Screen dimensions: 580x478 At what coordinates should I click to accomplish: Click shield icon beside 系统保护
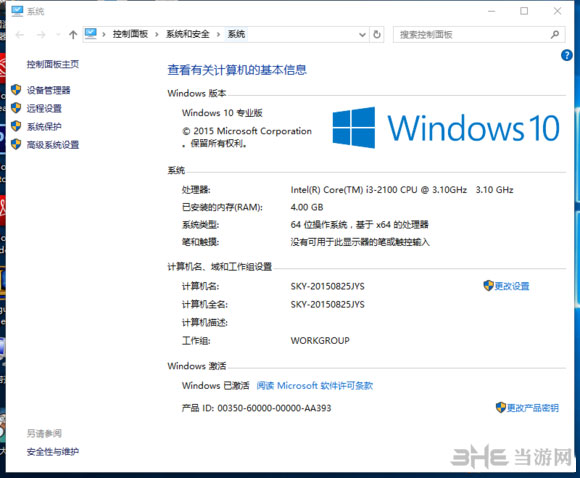[16, 126]
